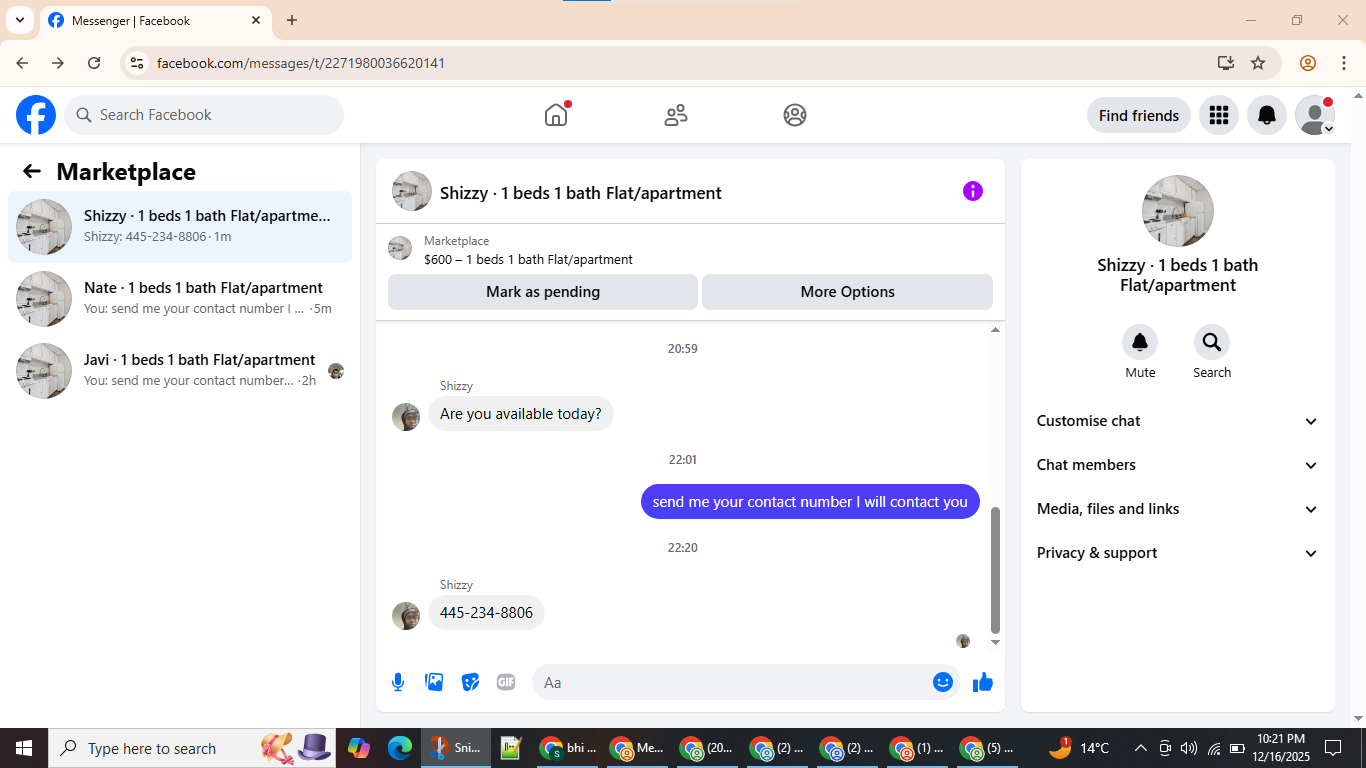Open conversation information purple icon
This screenshot has height=768, width=1366.
coord(973,191)
